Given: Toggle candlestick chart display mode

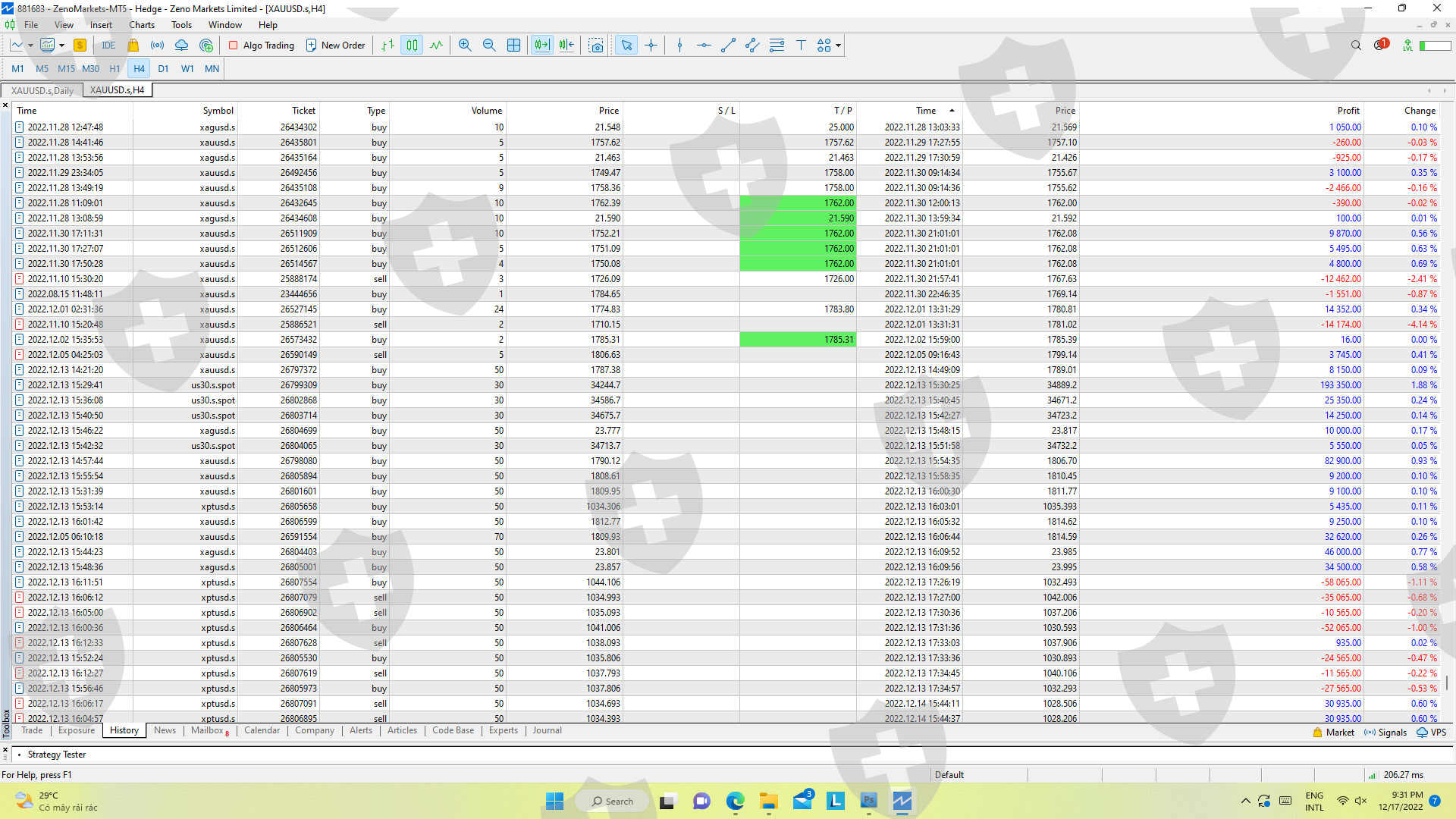Looking at the screenshot, I should (412, 45).
